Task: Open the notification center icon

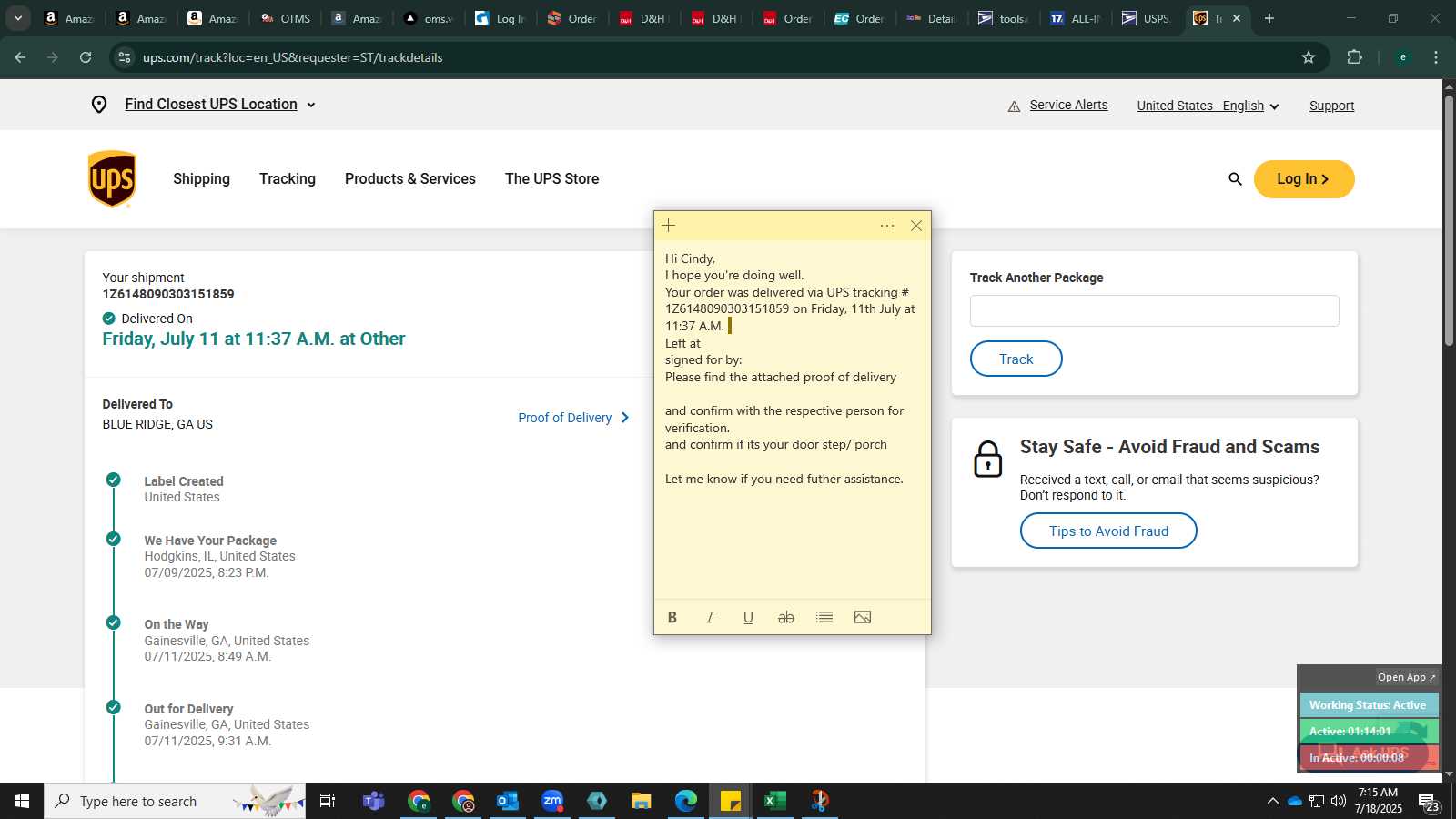Action: pyautogui.click(x=1429, y=802)
